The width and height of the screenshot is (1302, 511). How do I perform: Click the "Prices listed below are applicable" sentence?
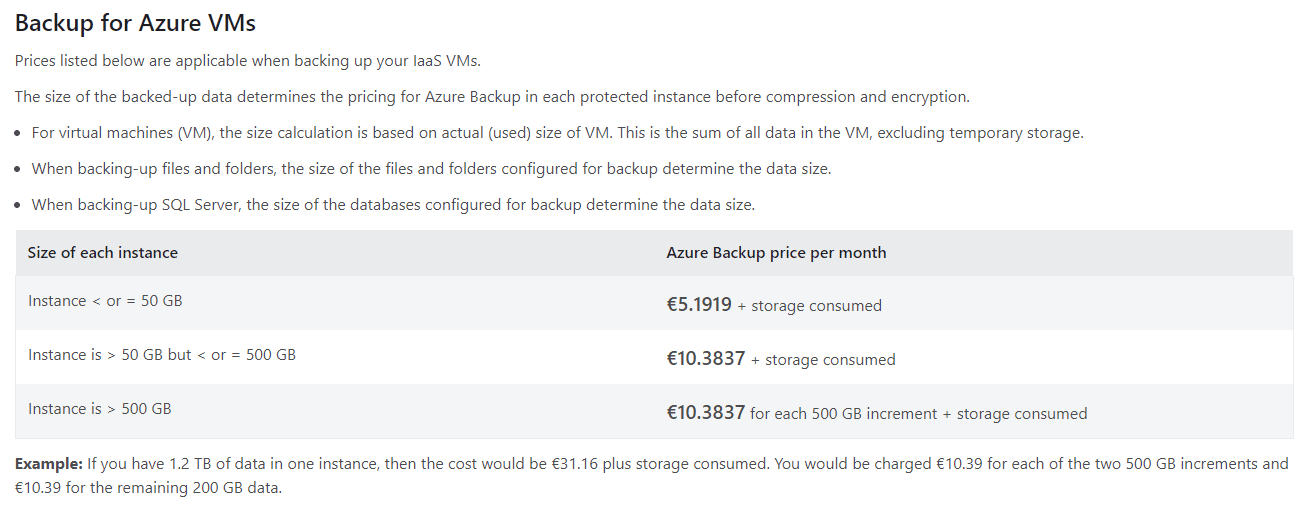248,61
